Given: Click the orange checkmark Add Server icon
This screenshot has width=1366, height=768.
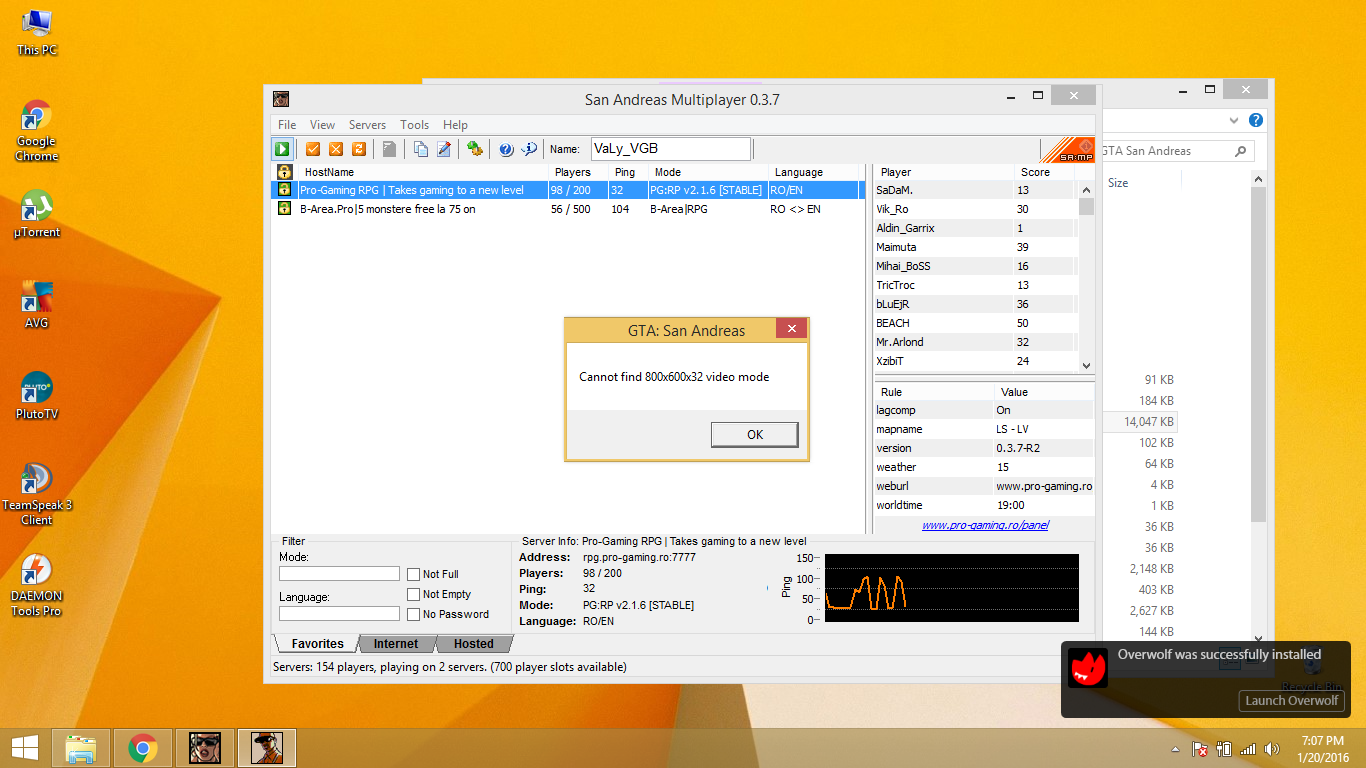Looking at the screenshot, I should click(313, 149).
